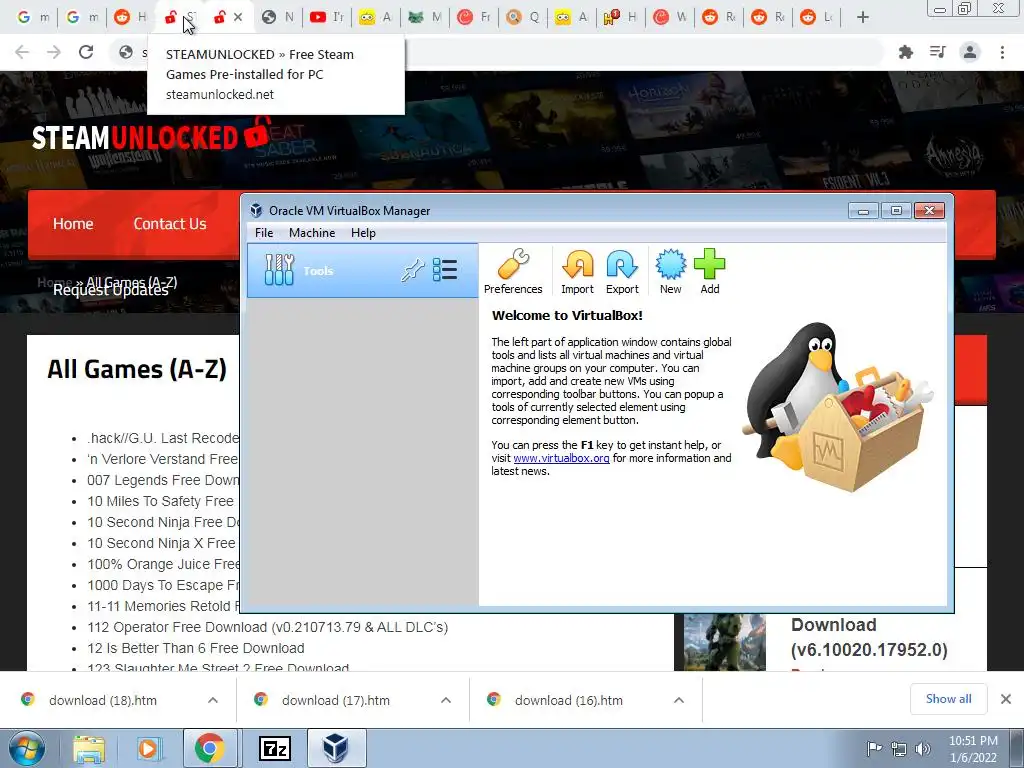Click the green Add machine icon
This screenshot has width=1024, height=768.
[x=710, y=272]
